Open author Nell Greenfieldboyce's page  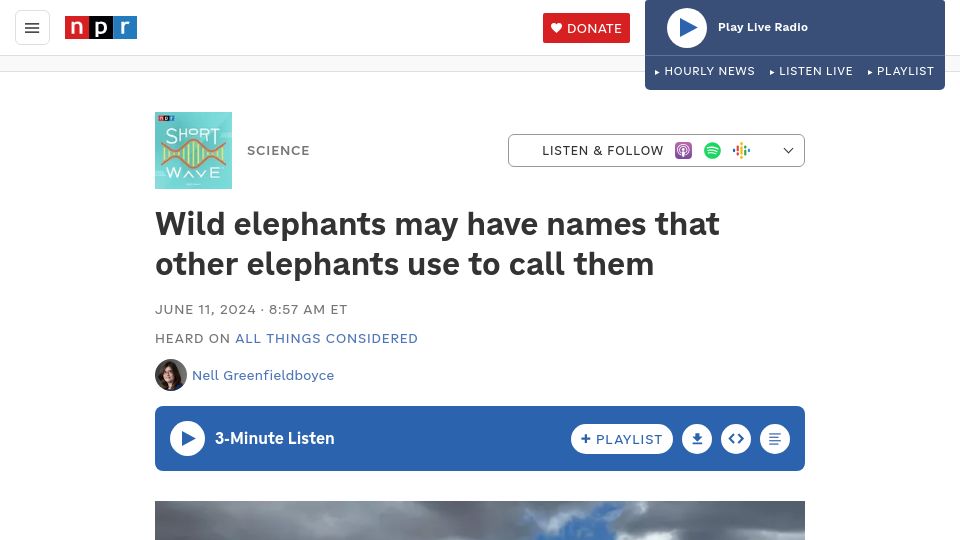[x=263, y=375]
